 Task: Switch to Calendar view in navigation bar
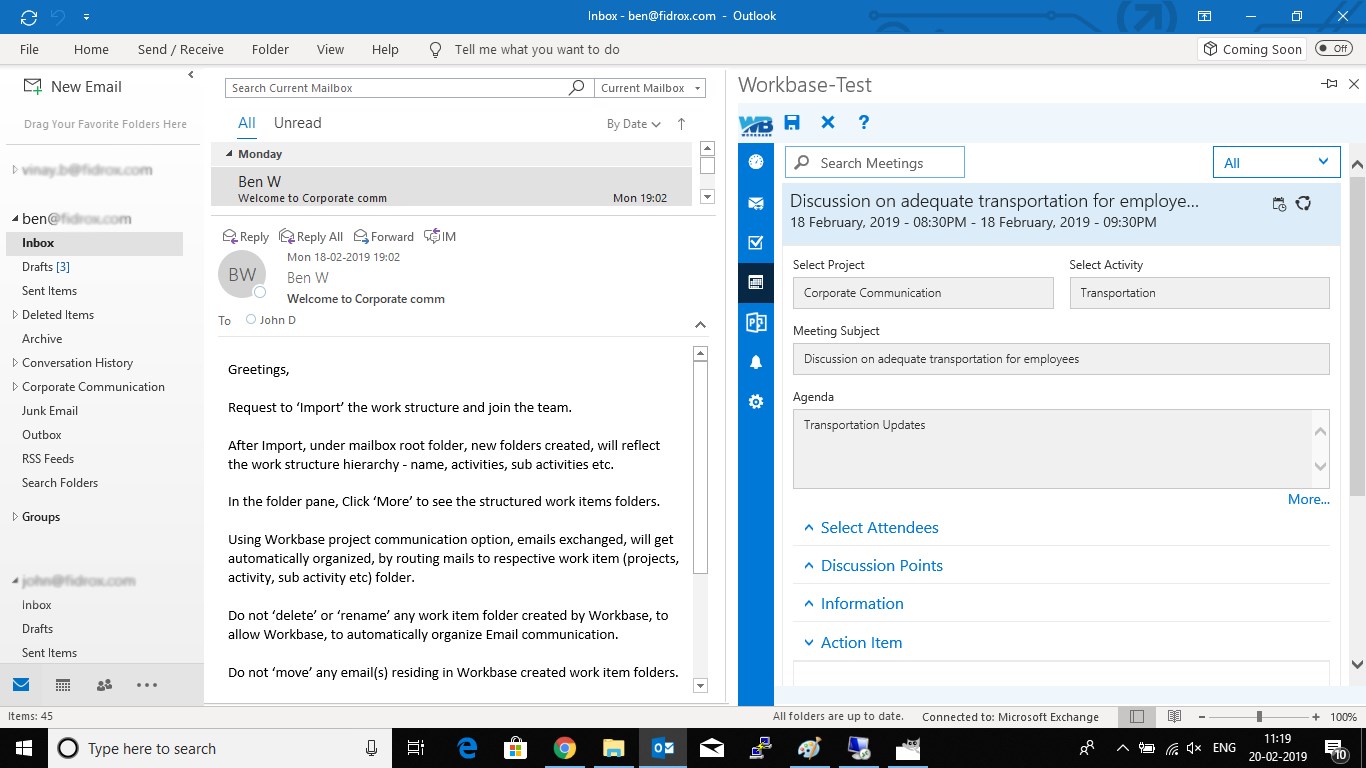coord(63,685)
